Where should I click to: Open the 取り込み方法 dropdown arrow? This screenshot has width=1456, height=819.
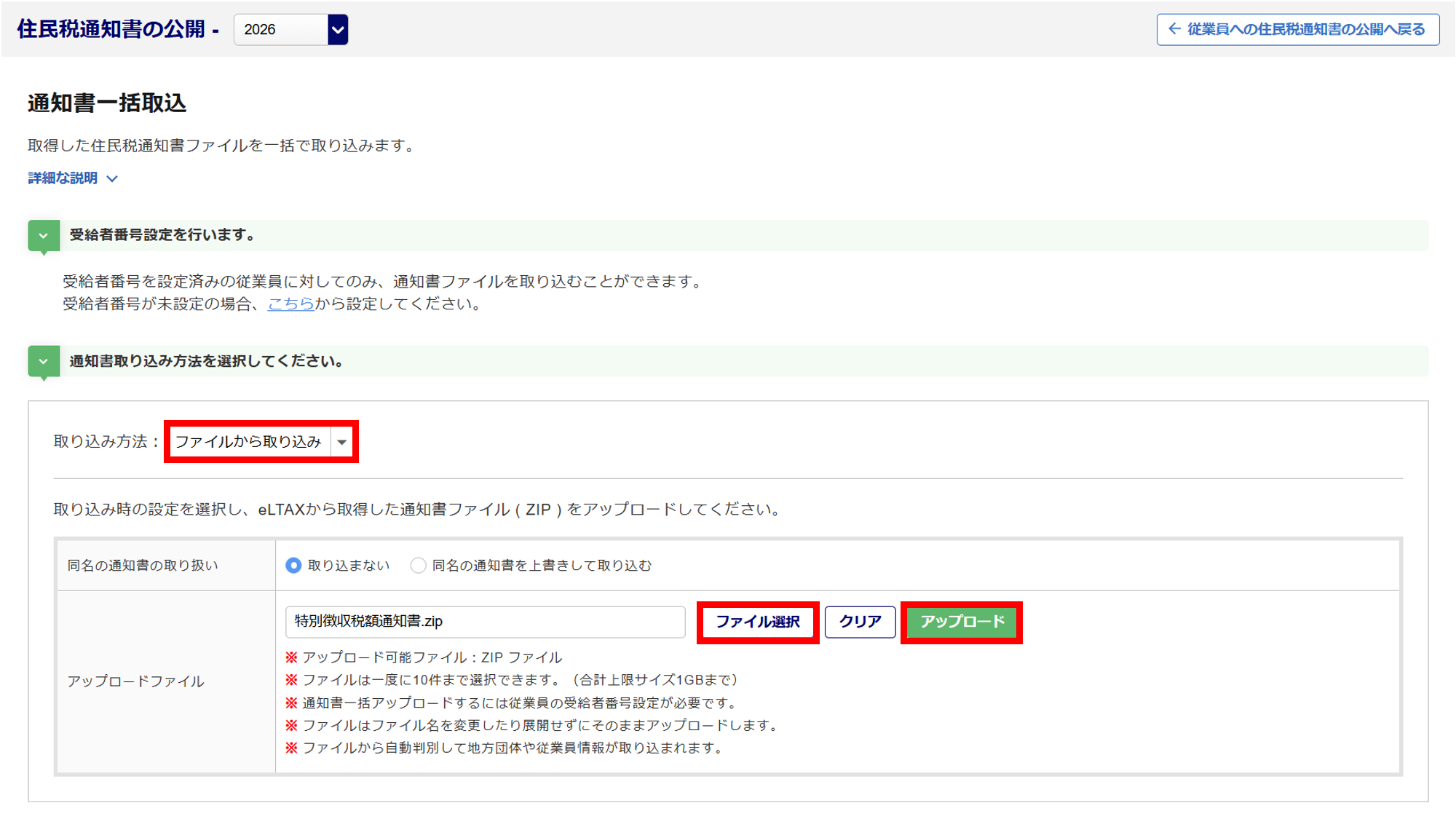(342, 442)
